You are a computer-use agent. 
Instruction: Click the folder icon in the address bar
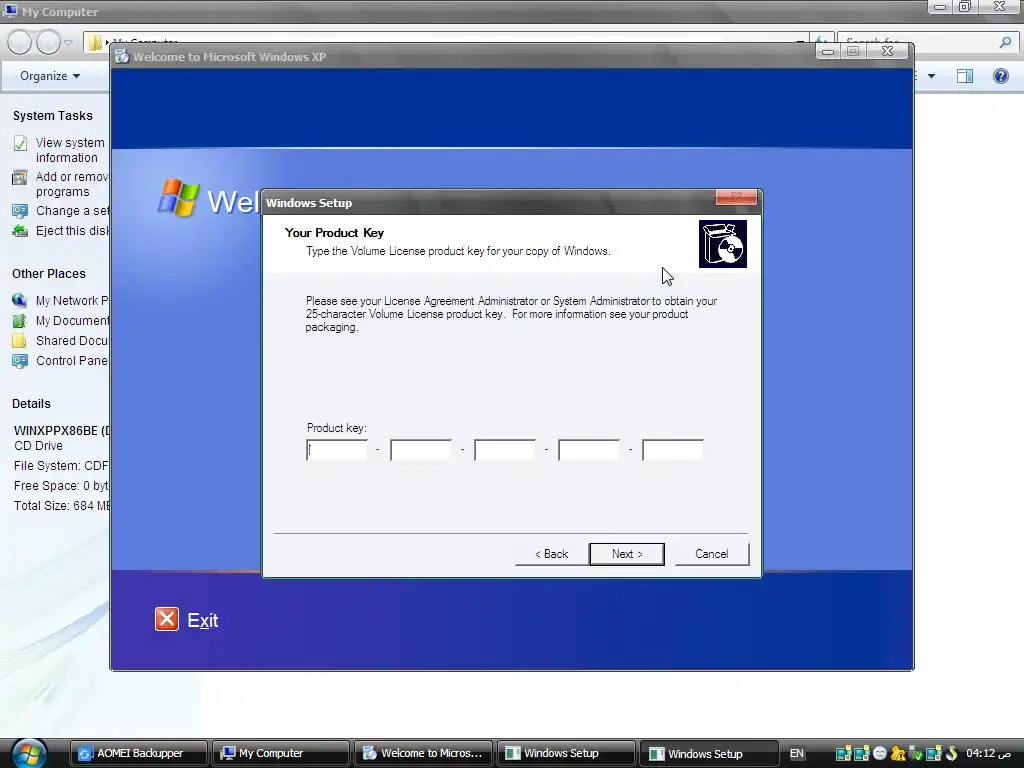(x=95, y=42)
